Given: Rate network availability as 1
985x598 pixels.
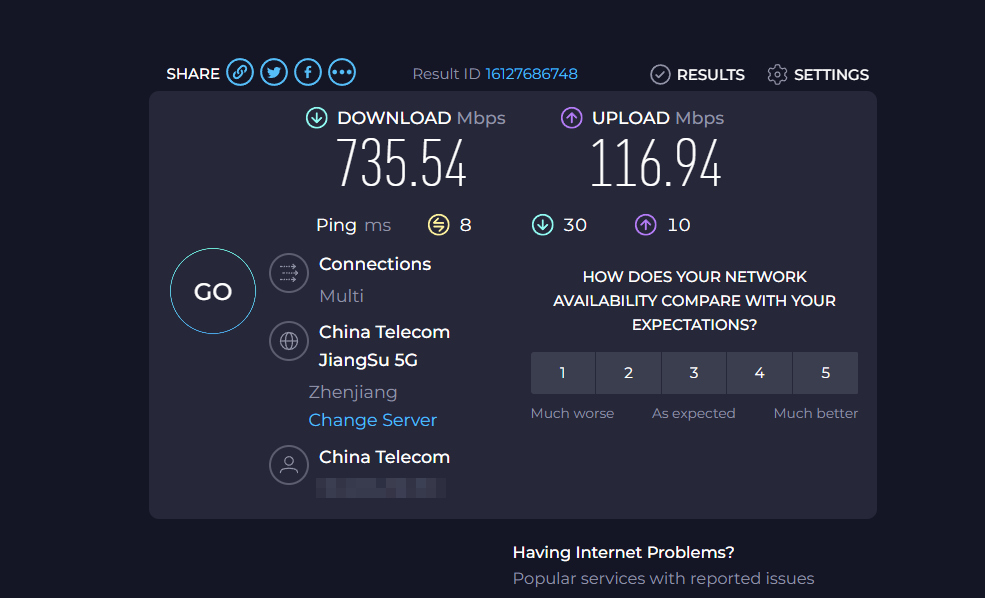Looking at the screenshot, I should pos(563,373).
